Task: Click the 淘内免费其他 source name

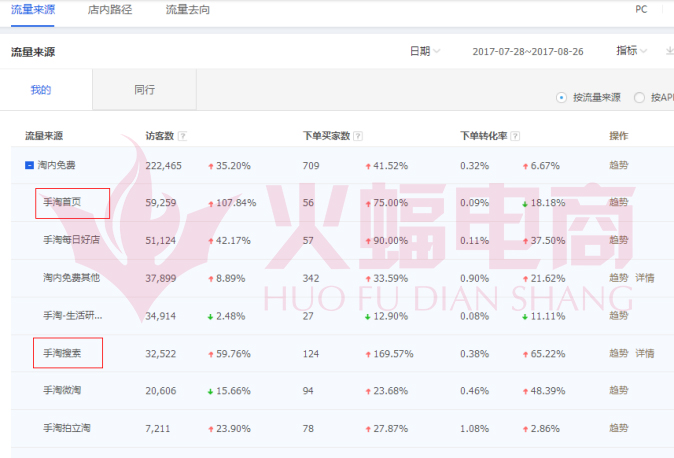Action: click(71, 278)
